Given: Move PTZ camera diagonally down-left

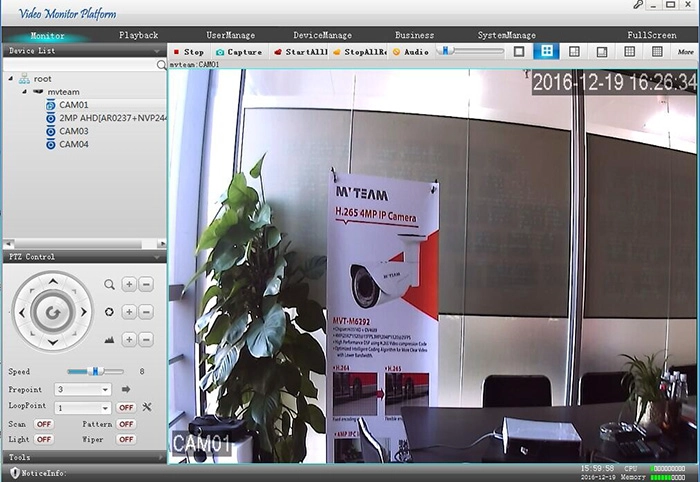Looking at the screenshot, I should tap(32, 333).
